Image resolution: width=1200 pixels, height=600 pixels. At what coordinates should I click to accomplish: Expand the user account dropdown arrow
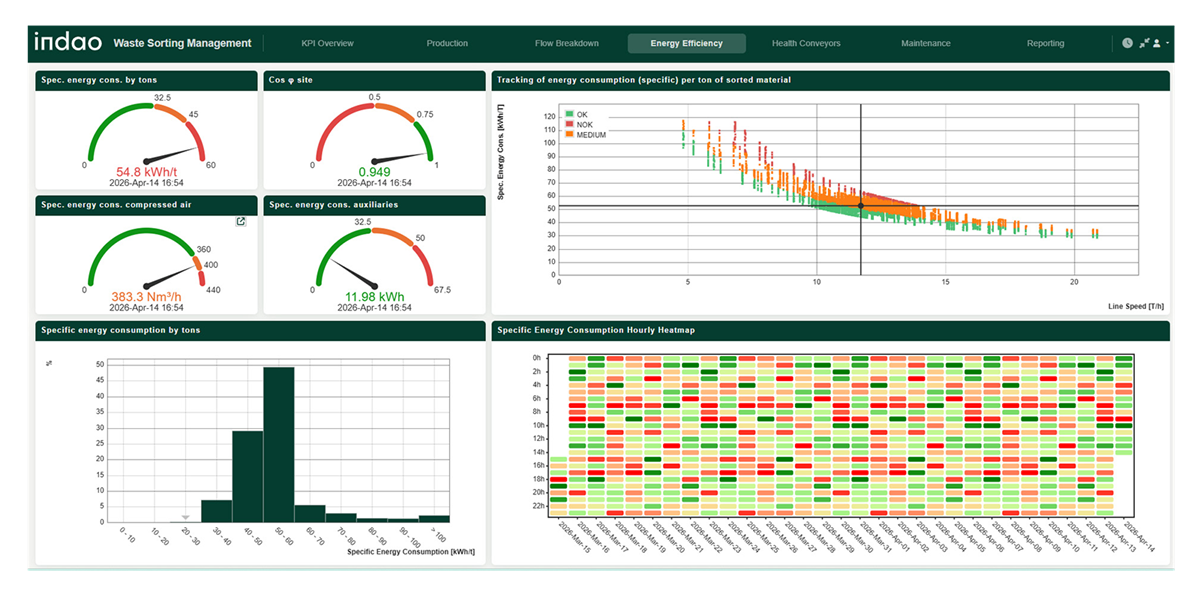(1168, 43)
